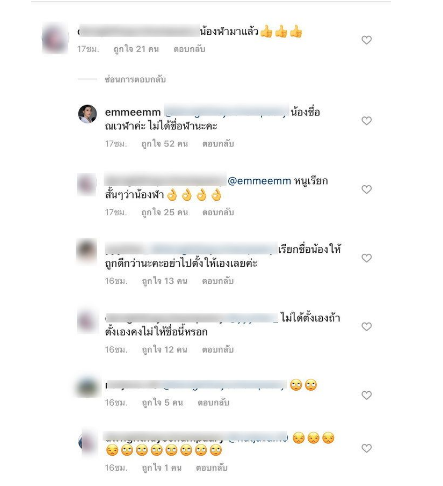View likes ถูกใจ 21 คน on the top comment
This screenshot has height=486, width=443.
tap(136, 49)
